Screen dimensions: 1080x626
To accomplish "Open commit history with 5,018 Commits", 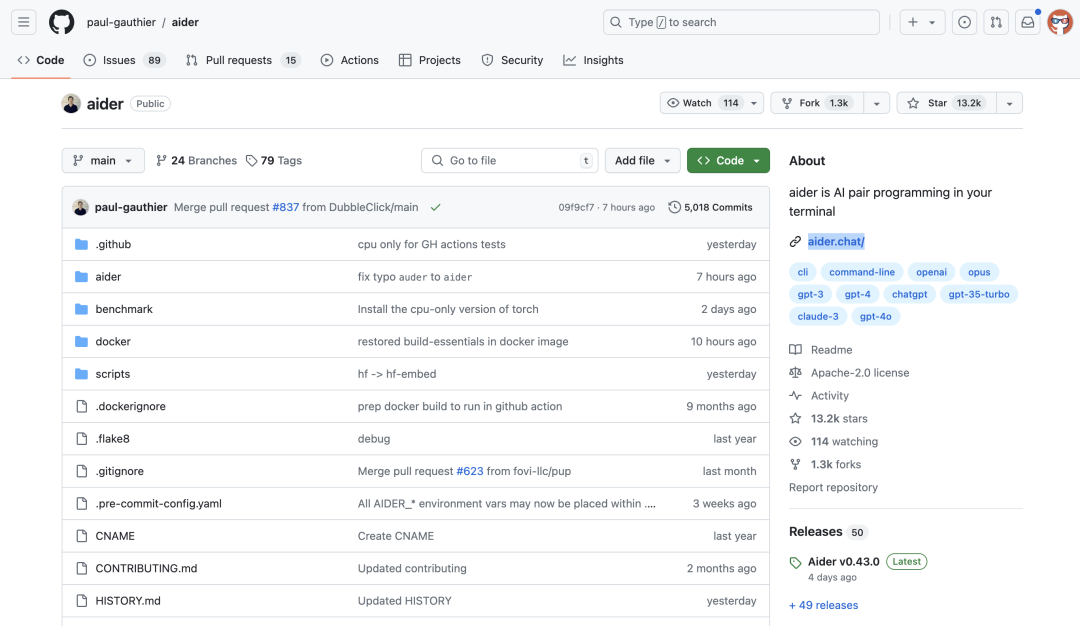I will click(x=711, y=207).
